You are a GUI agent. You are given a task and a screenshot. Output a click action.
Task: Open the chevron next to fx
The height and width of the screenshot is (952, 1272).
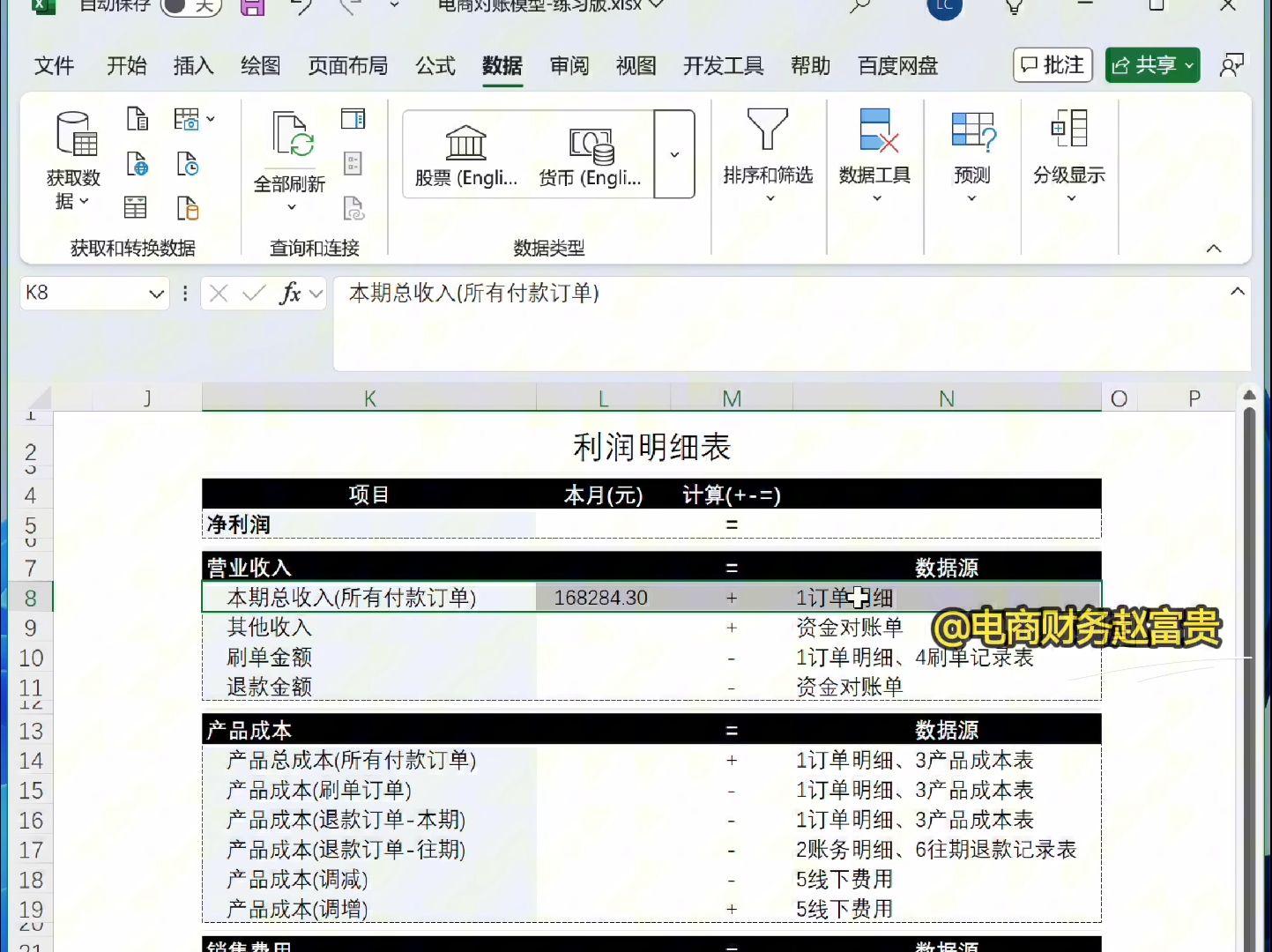point(316,294)
